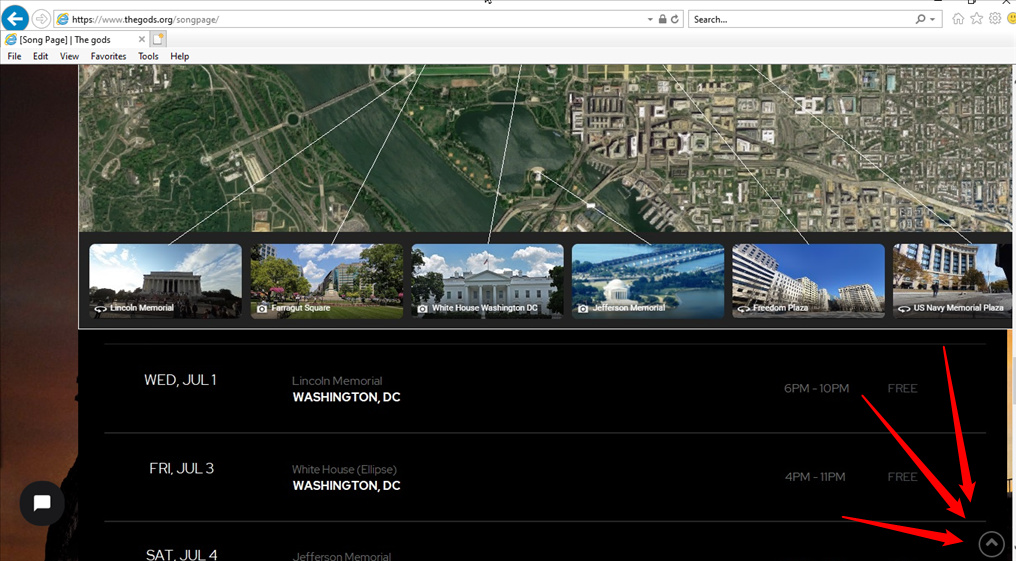Close the Song Page tab

142,40
